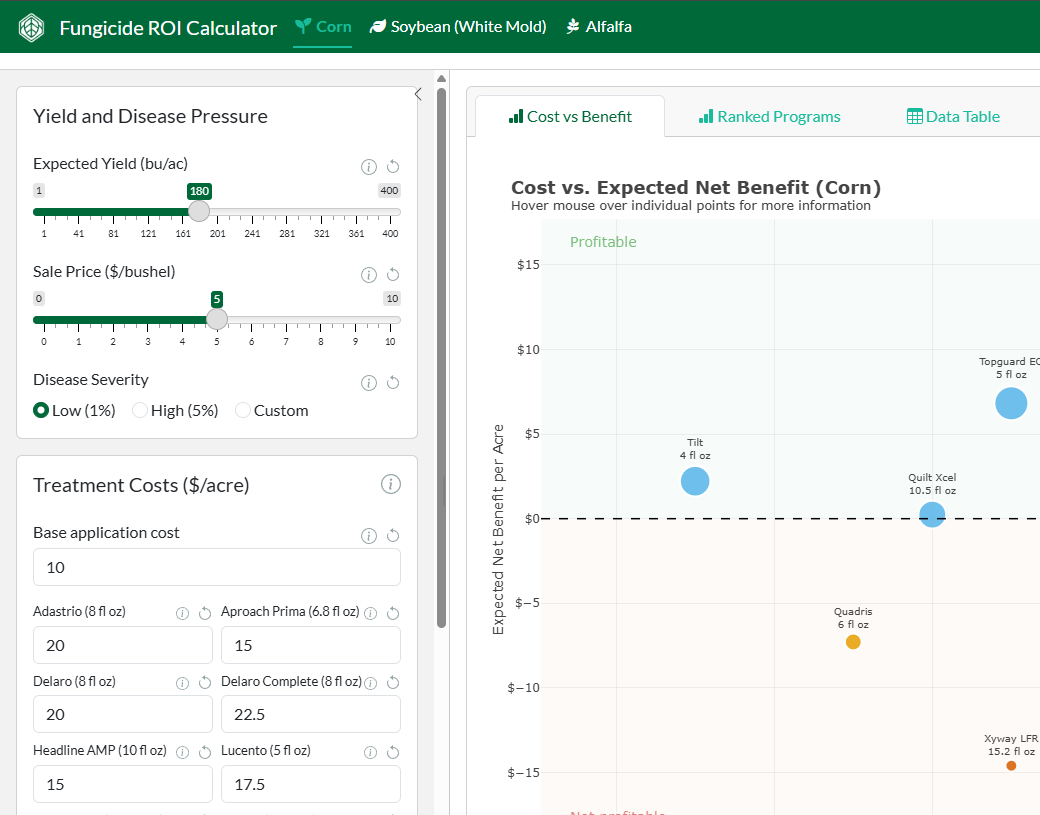Reset the Sale Price slider
1040x815 pixels.
[x=393, y=275]
